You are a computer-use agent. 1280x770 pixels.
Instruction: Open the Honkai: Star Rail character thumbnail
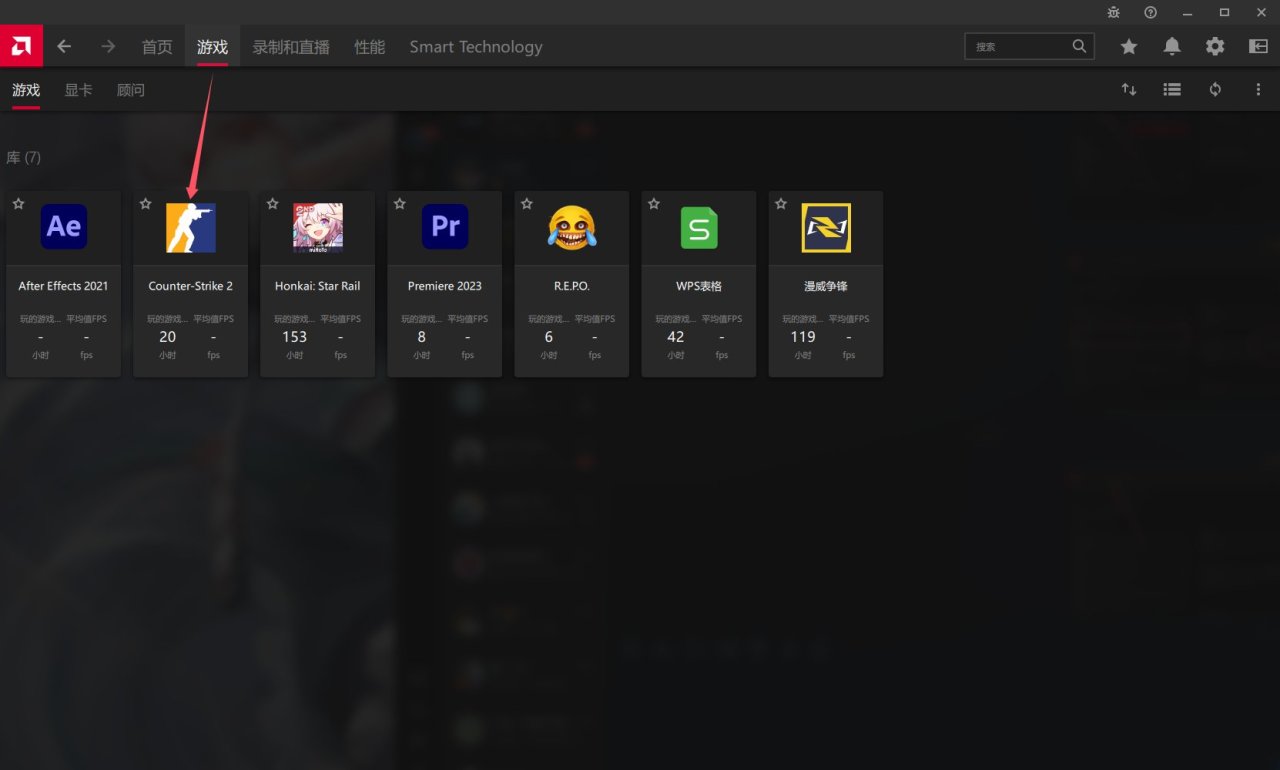pyautogui.click(x=318, y=227)
